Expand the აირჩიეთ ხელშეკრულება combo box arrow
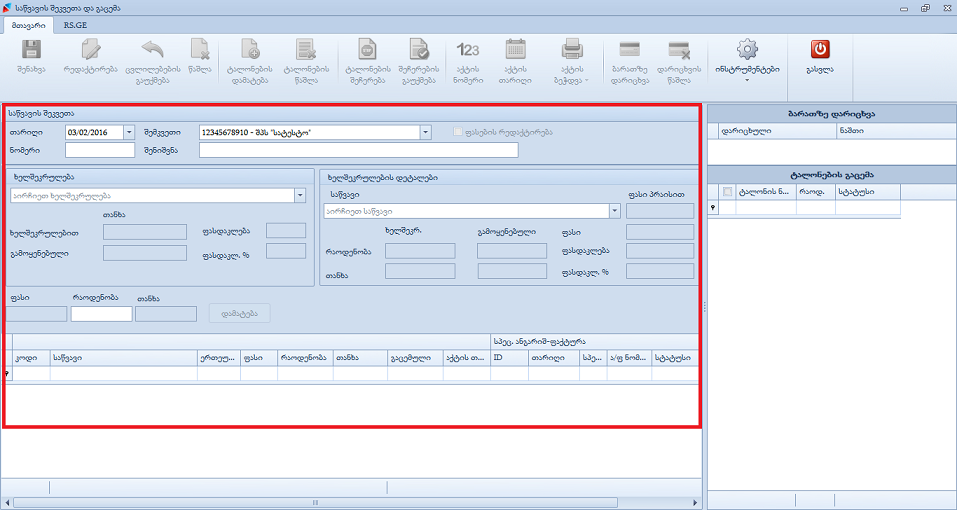This screenshot has width=957, height=510. point(300,196)
